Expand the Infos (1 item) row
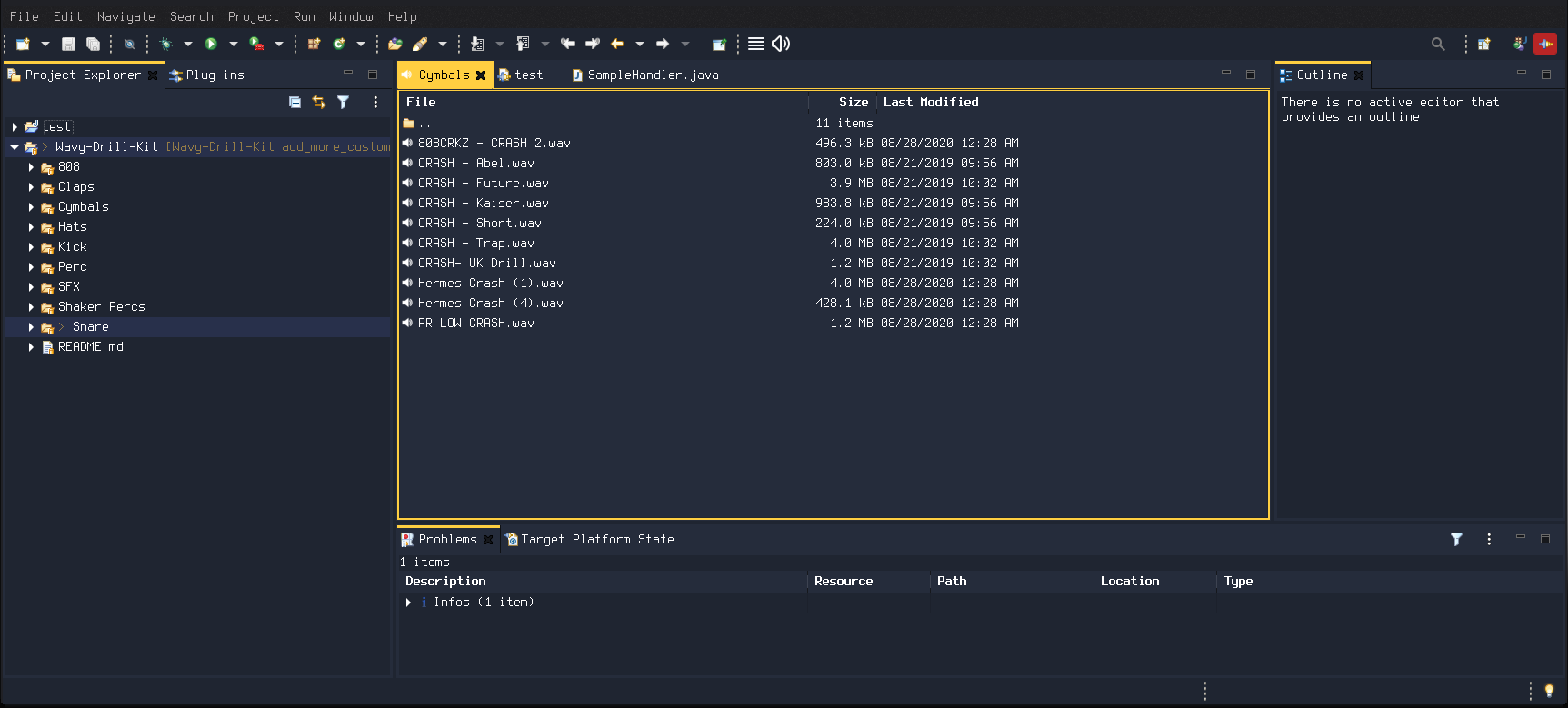This screenshot has width=1568, height=708. [408, 603]
